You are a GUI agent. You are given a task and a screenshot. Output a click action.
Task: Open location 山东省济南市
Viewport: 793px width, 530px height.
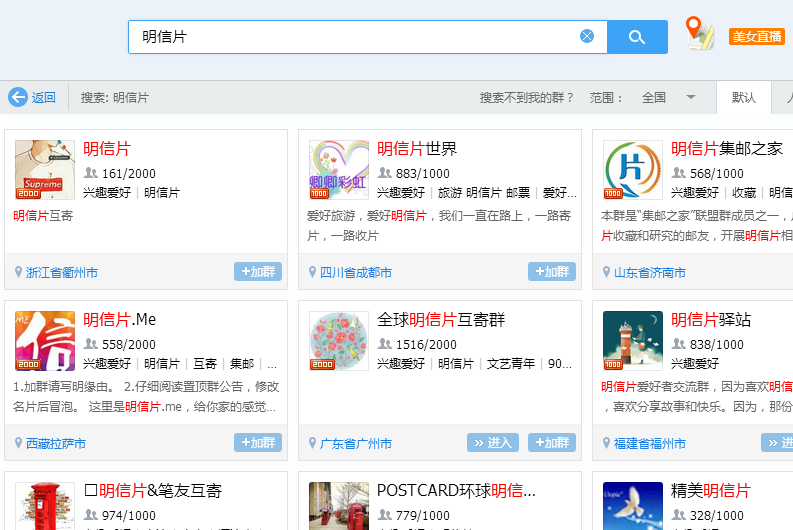[649, 273]
